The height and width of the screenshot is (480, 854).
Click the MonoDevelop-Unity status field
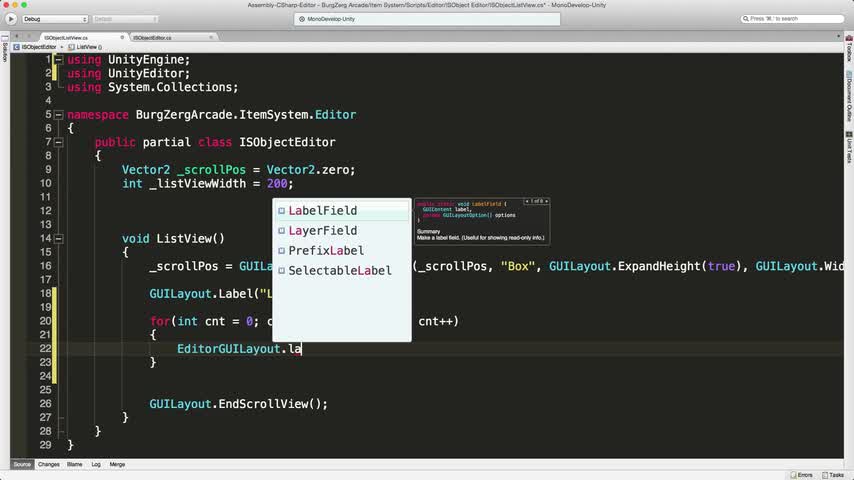pyautogui.click(x=426, y=19)
